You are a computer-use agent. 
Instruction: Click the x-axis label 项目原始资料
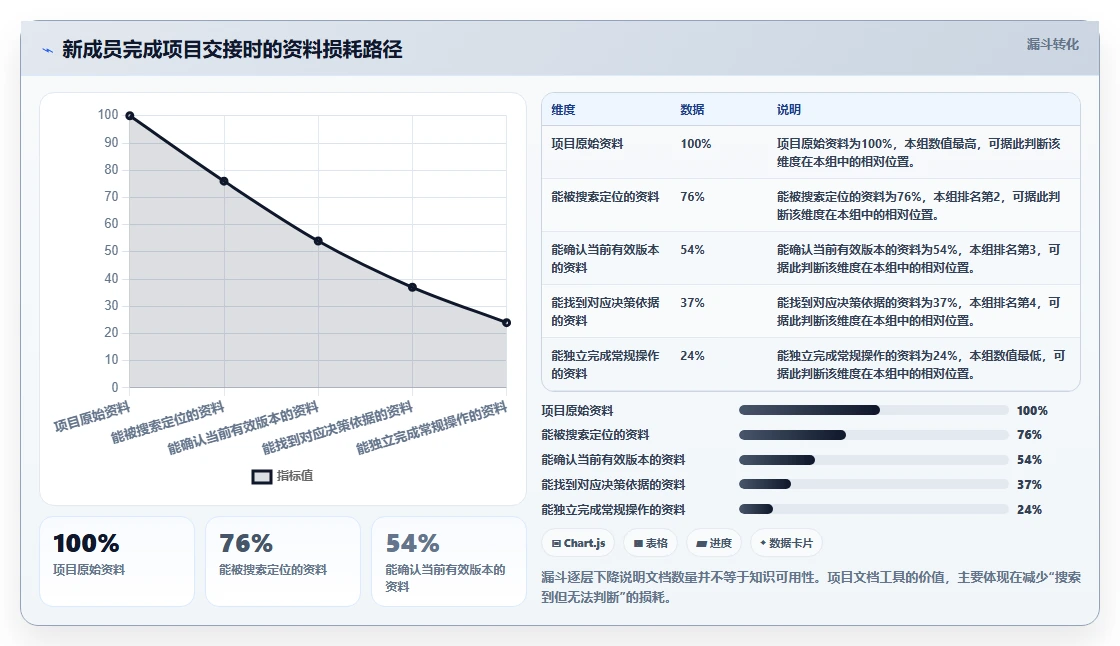pos(92,417)
